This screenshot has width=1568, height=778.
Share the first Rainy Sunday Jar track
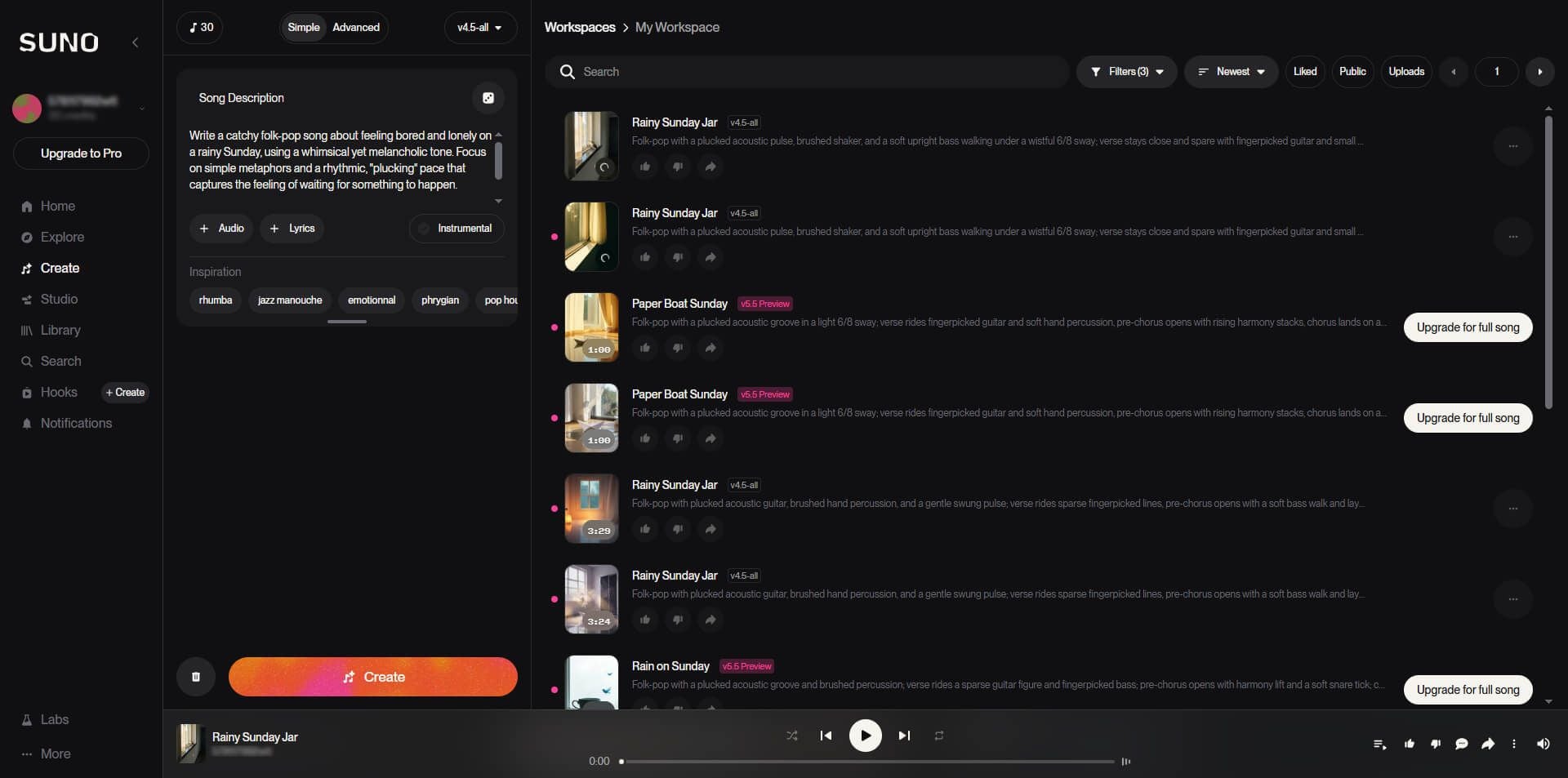tap(710, 167)
